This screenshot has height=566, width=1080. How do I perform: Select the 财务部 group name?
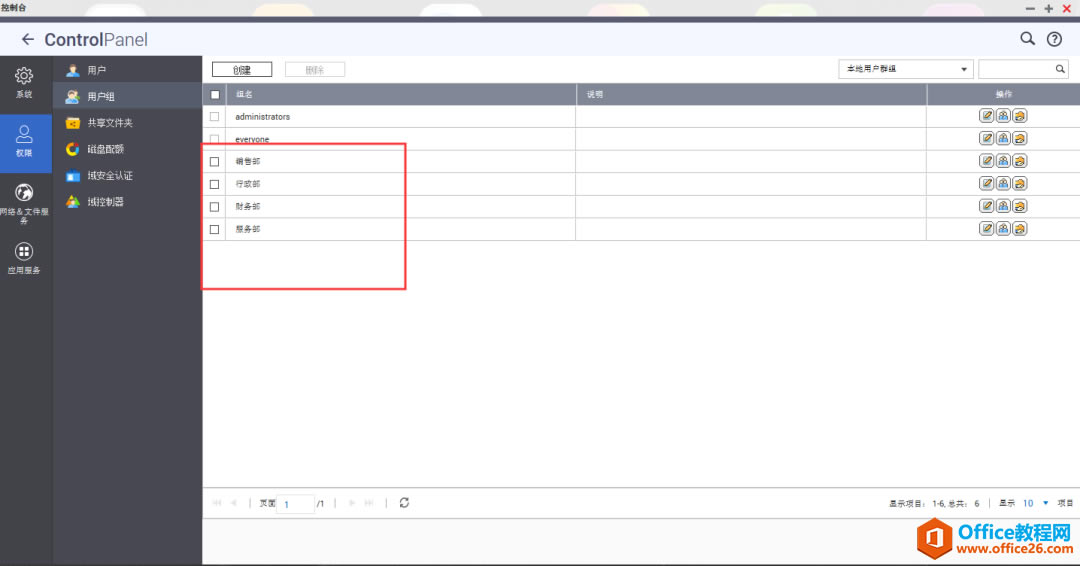[248, 207]
